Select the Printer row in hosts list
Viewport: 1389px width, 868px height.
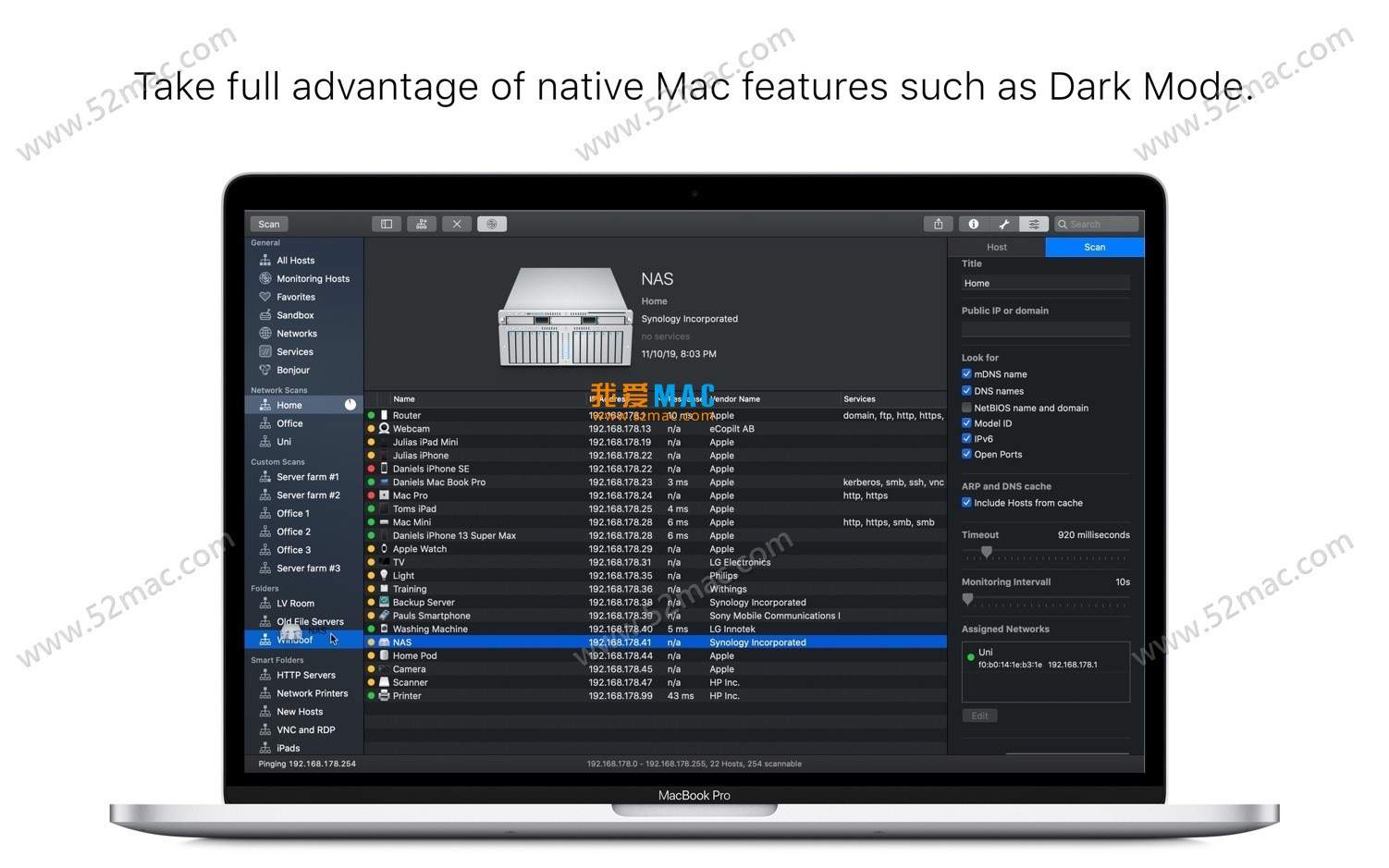407,696
